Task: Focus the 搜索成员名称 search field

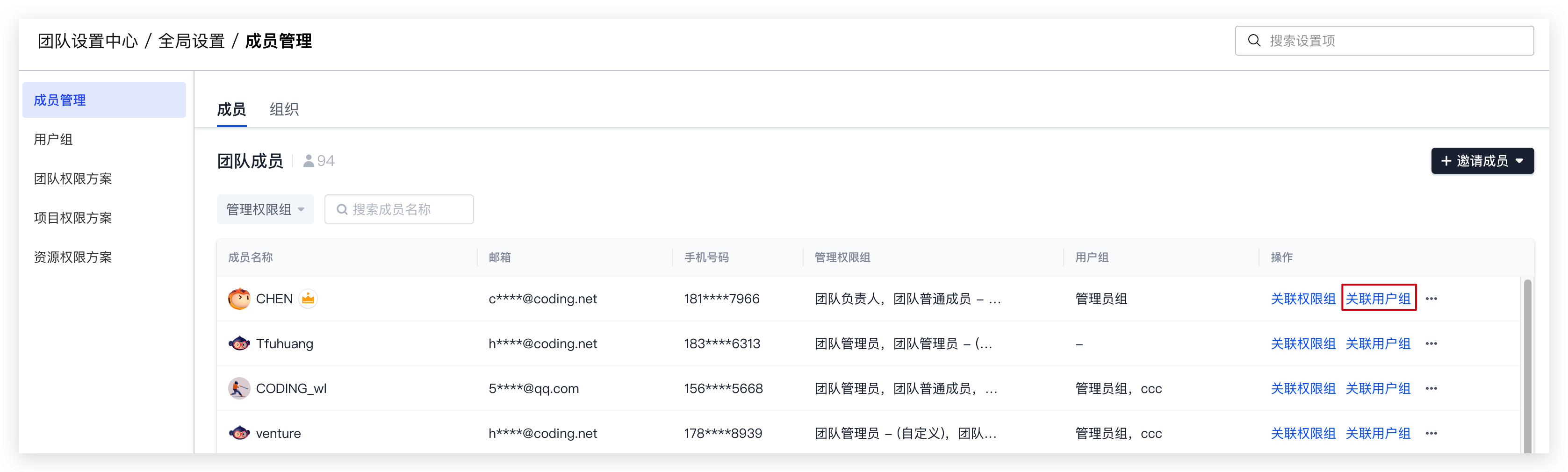Action: tap(399, 209)
